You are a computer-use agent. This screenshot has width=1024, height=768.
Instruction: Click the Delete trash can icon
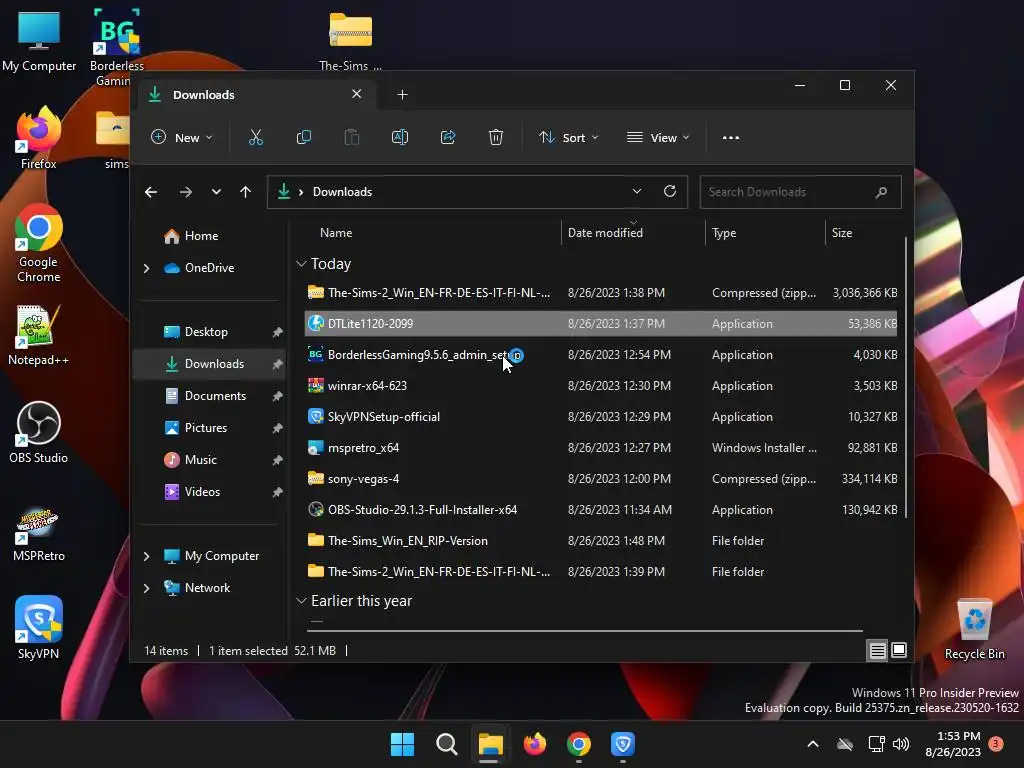coord(496,137)
